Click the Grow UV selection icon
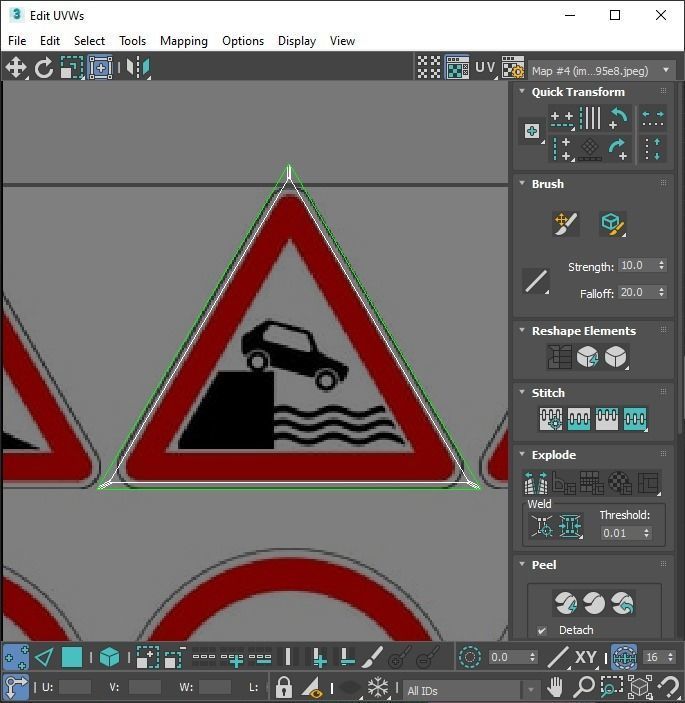 (147, 657)
